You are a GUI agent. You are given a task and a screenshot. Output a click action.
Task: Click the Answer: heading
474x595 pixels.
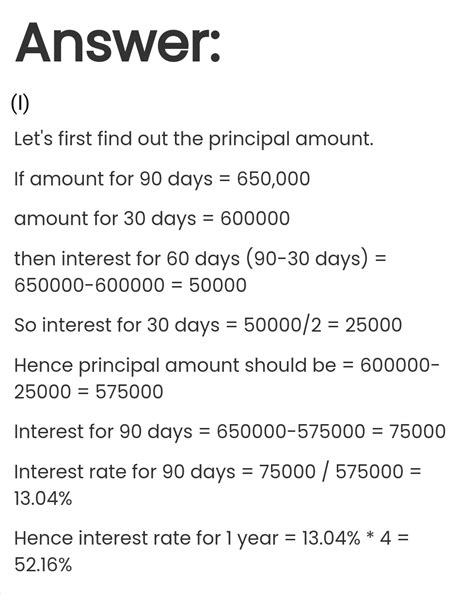tap(118, 43)
